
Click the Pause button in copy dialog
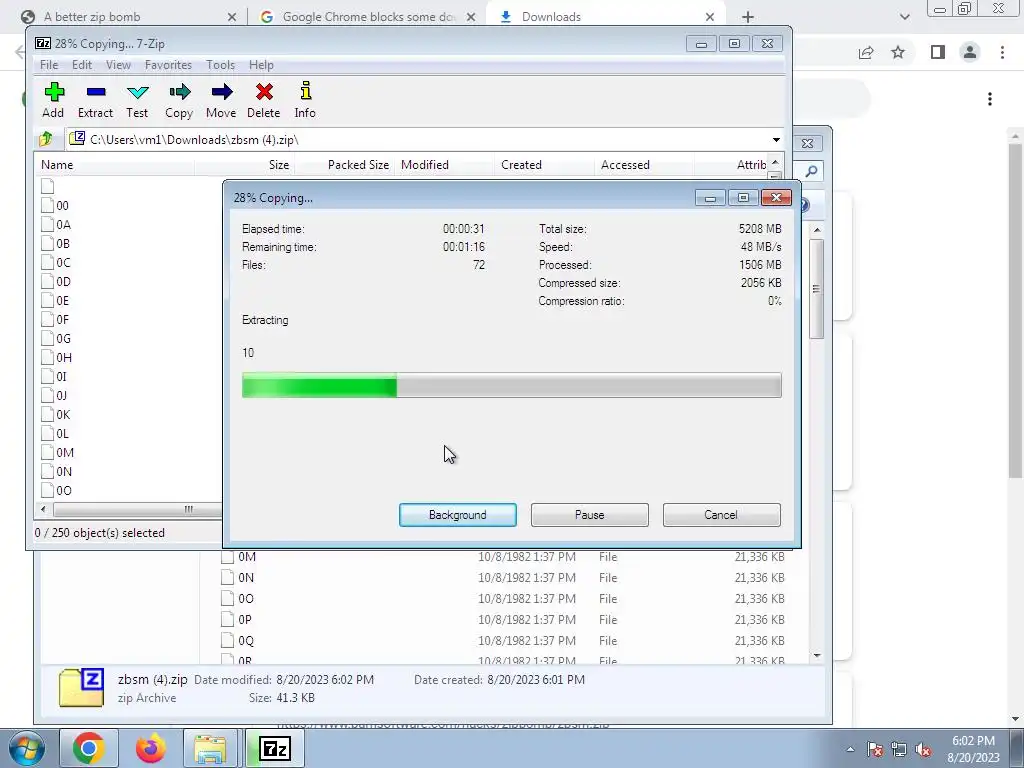pos(590,515)
